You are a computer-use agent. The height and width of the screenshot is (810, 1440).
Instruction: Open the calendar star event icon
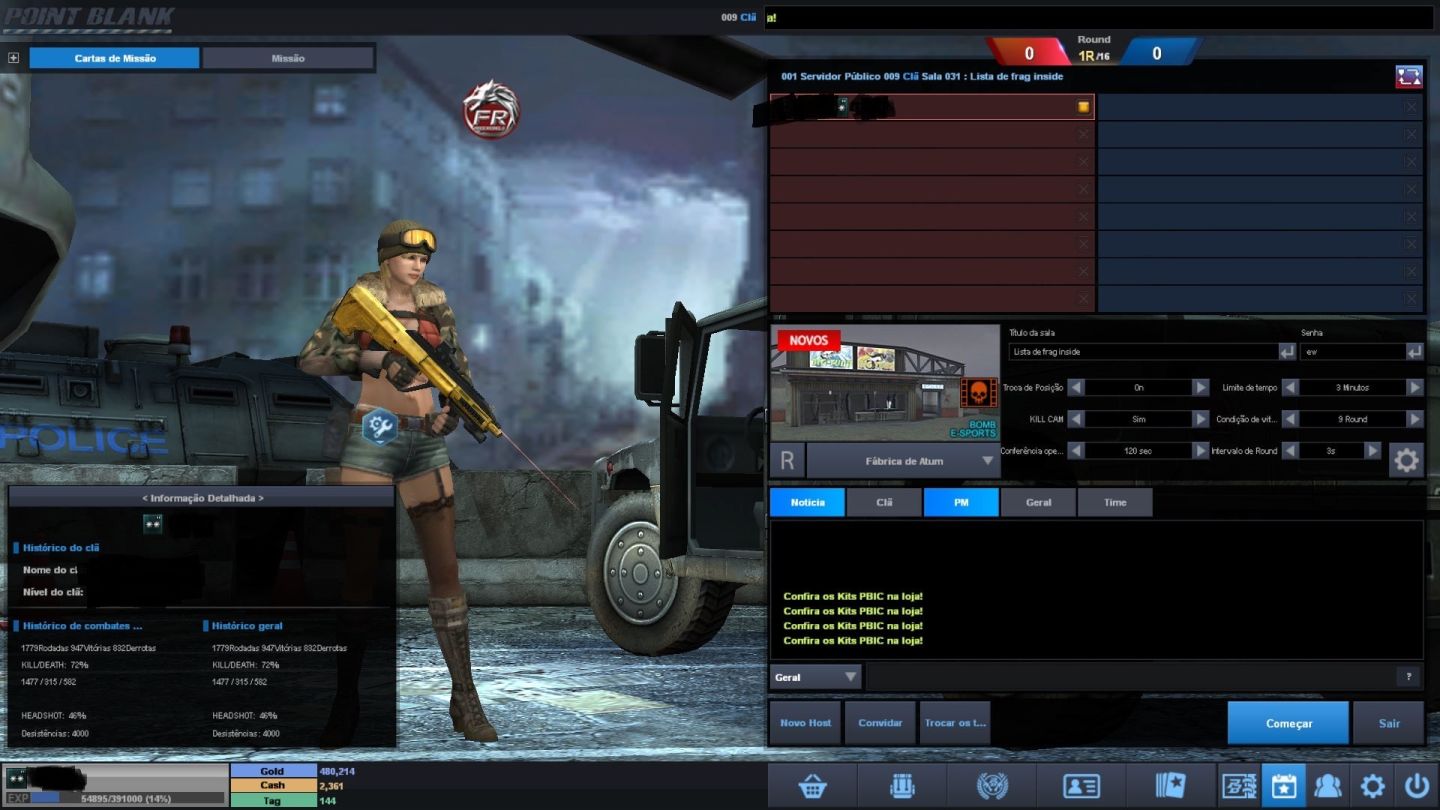1284,786
